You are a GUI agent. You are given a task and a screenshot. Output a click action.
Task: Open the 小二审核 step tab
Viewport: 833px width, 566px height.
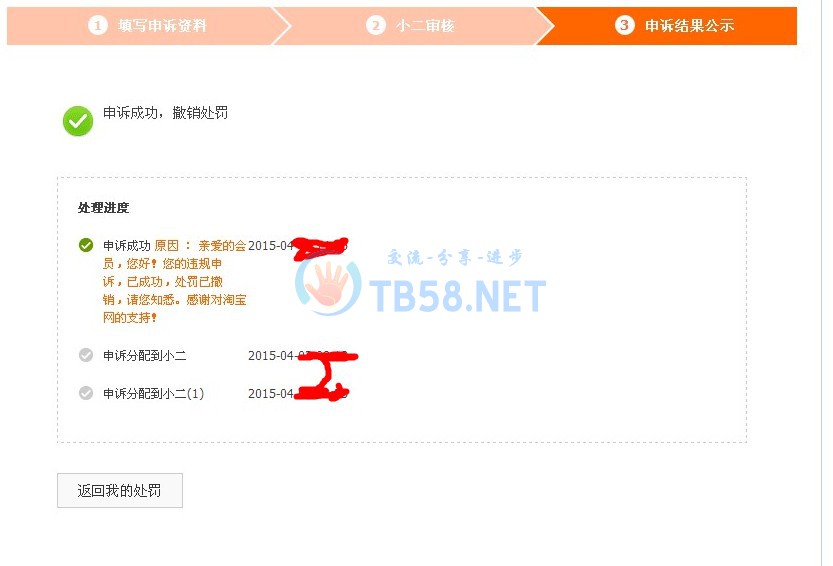(409, 26)
